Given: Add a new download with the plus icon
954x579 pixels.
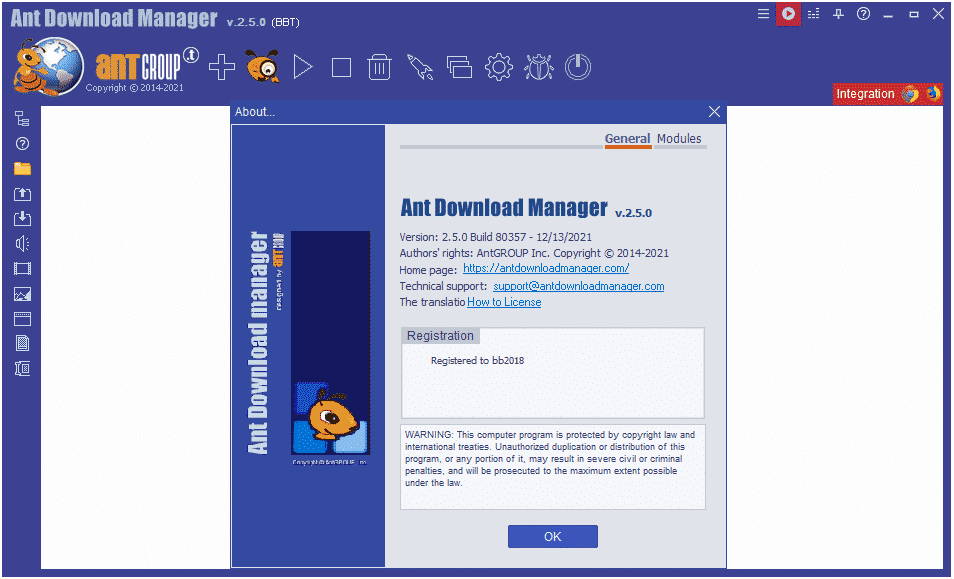Looking at the screenshot, I should 220,66.
